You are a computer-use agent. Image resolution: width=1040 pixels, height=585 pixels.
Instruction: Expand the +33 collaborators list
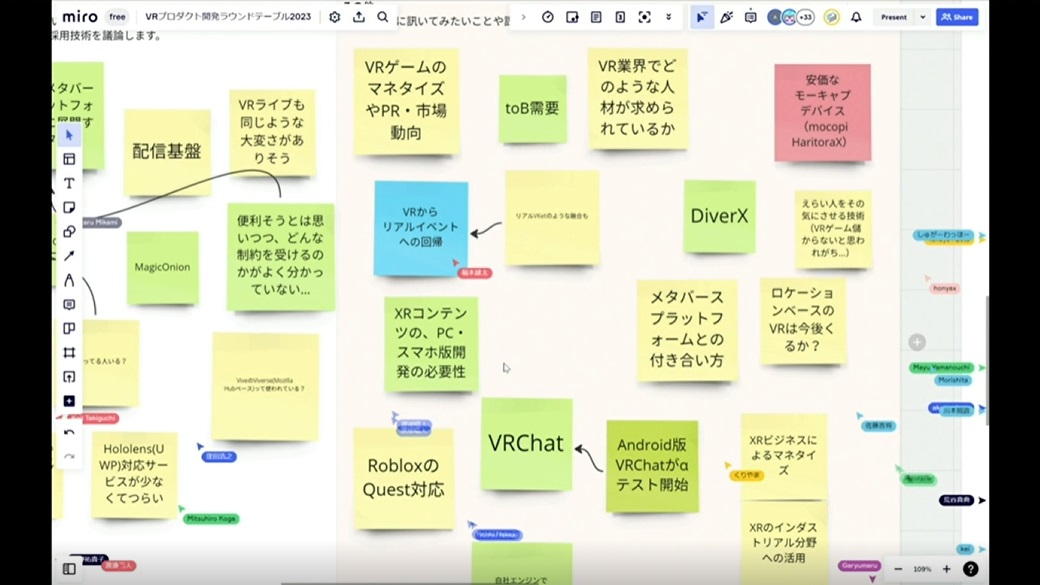[805, 17]
